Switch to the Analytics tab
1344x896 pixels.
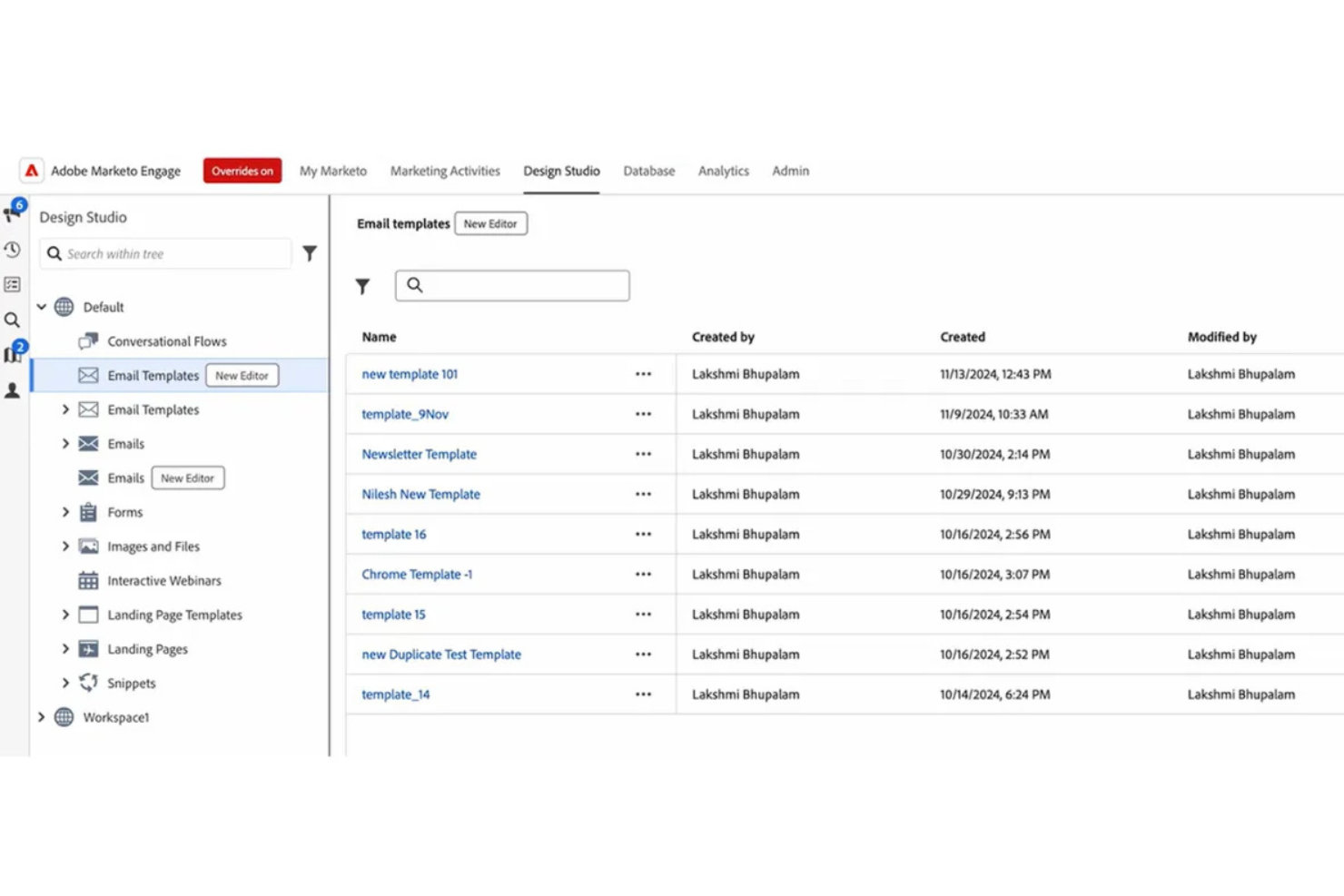[x=724, y=171]
